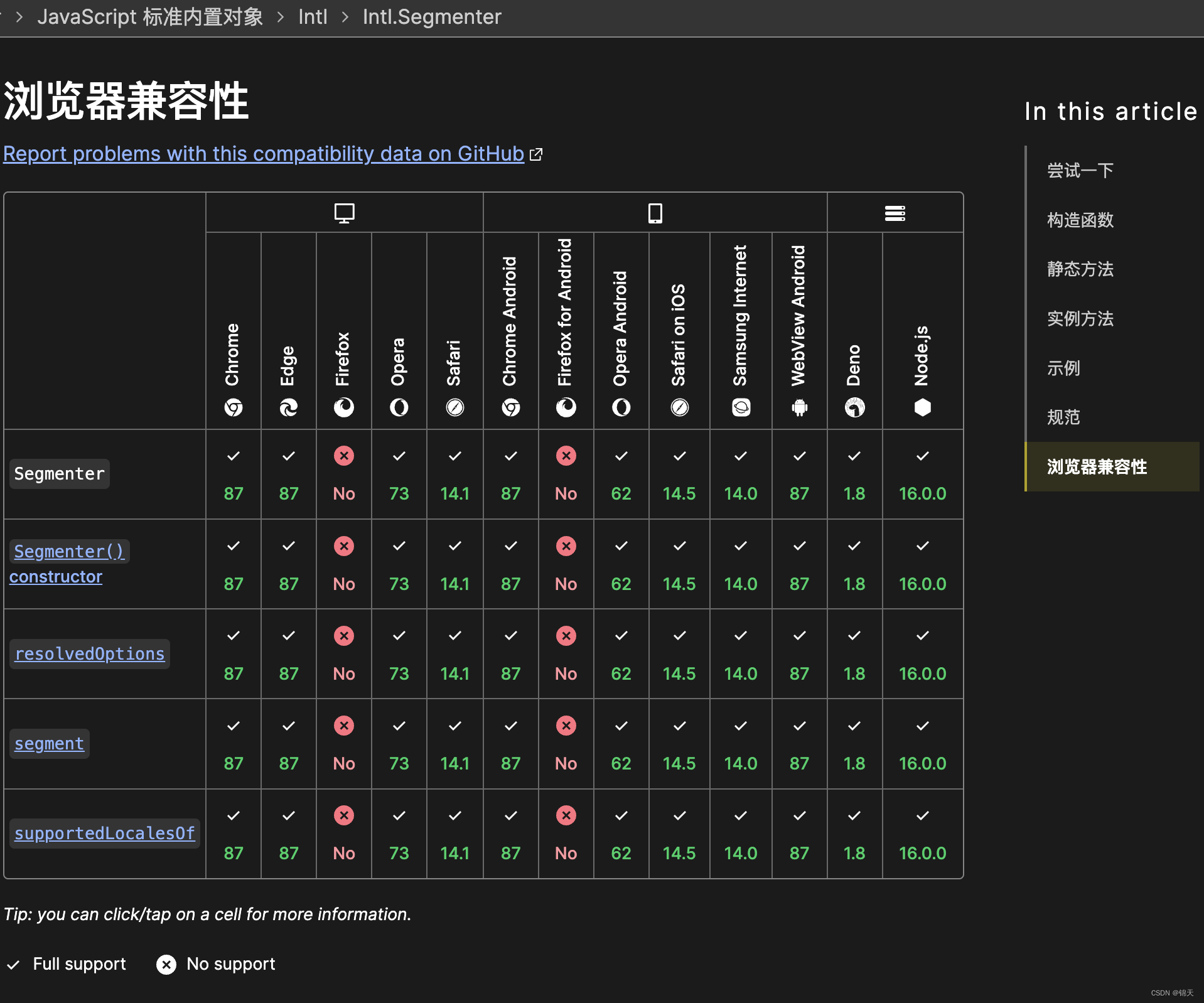Click the Node.js hexagon icon
The height and width of the screenshot is (1003, 1204).
click(x=923, y=408)
